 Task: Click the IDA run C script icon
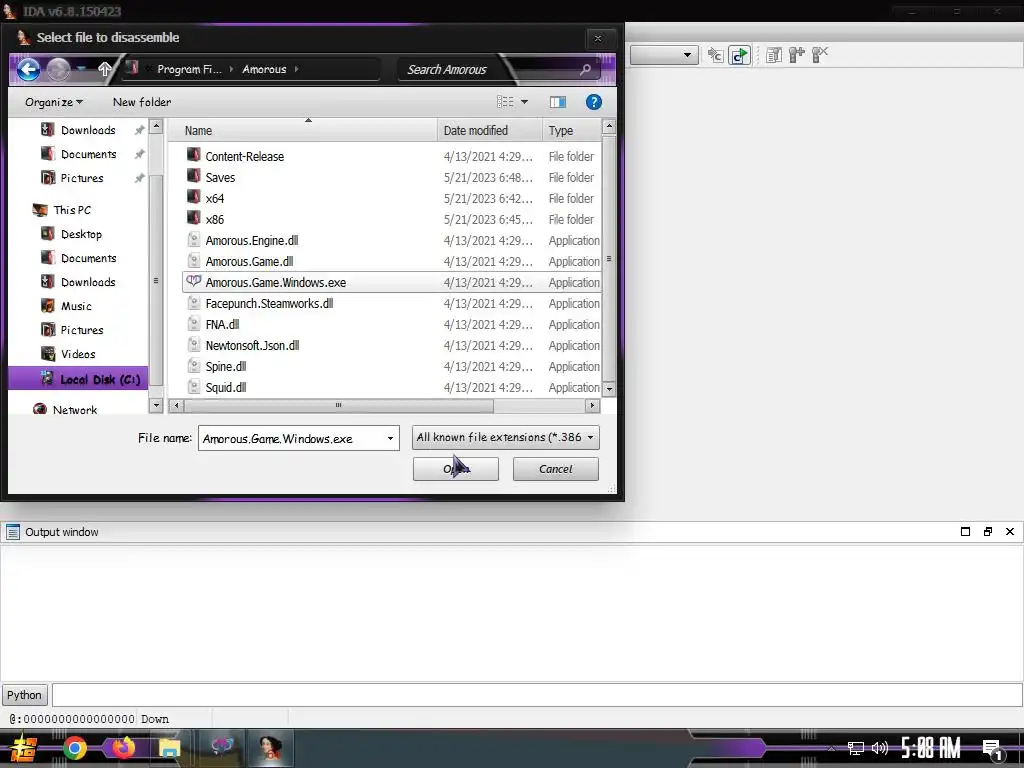point(739,56)
